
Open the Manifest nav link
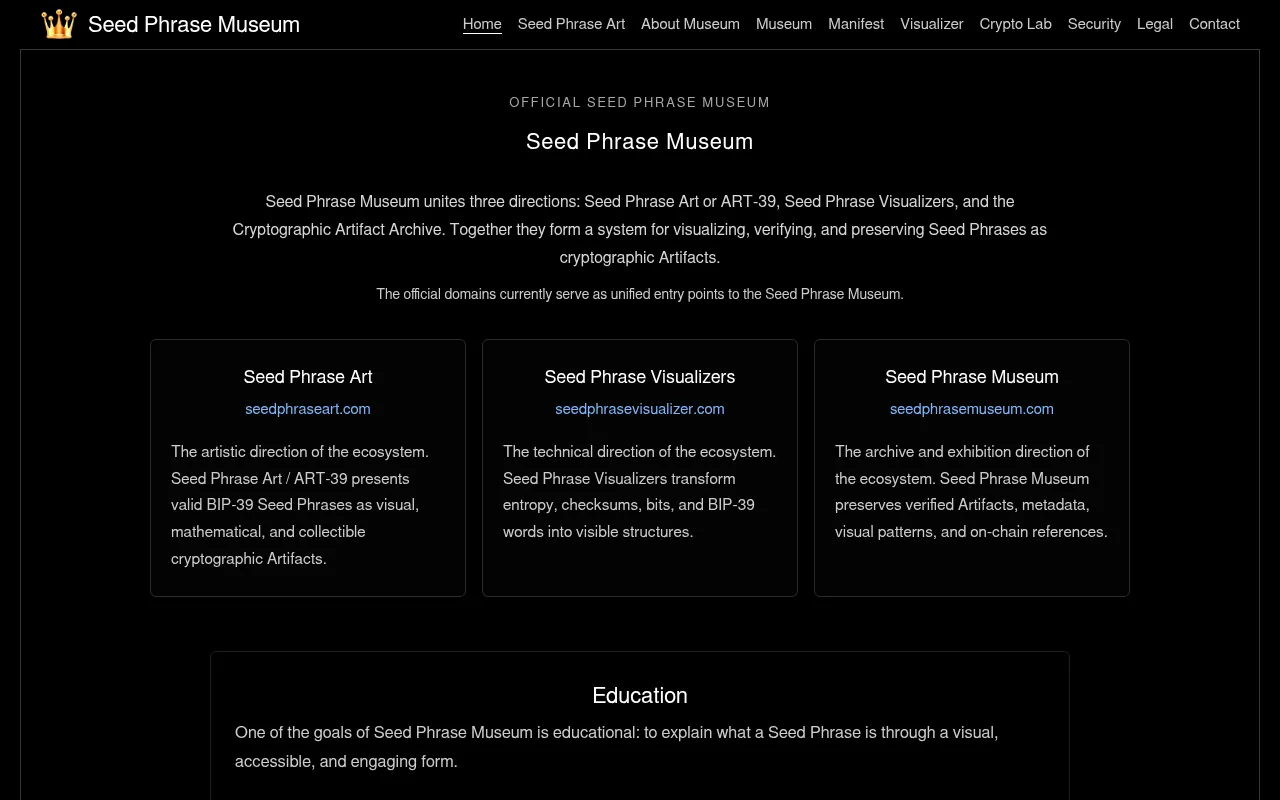[856, 24]
